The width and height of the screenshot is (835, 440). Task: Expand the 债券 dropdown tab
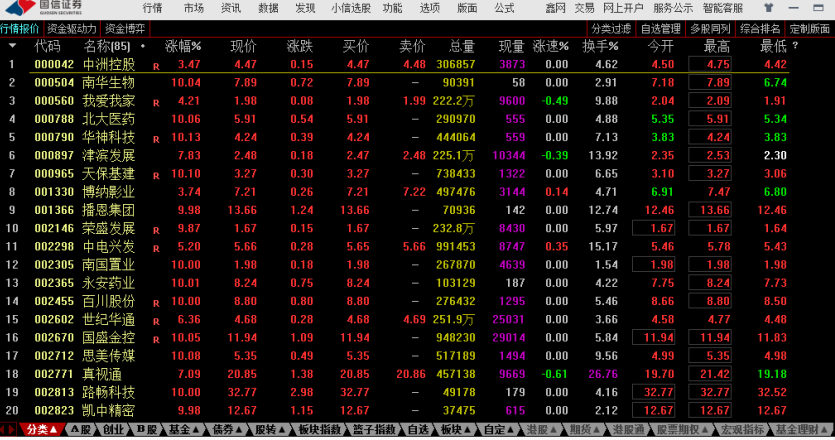click(x=227, y=429)
